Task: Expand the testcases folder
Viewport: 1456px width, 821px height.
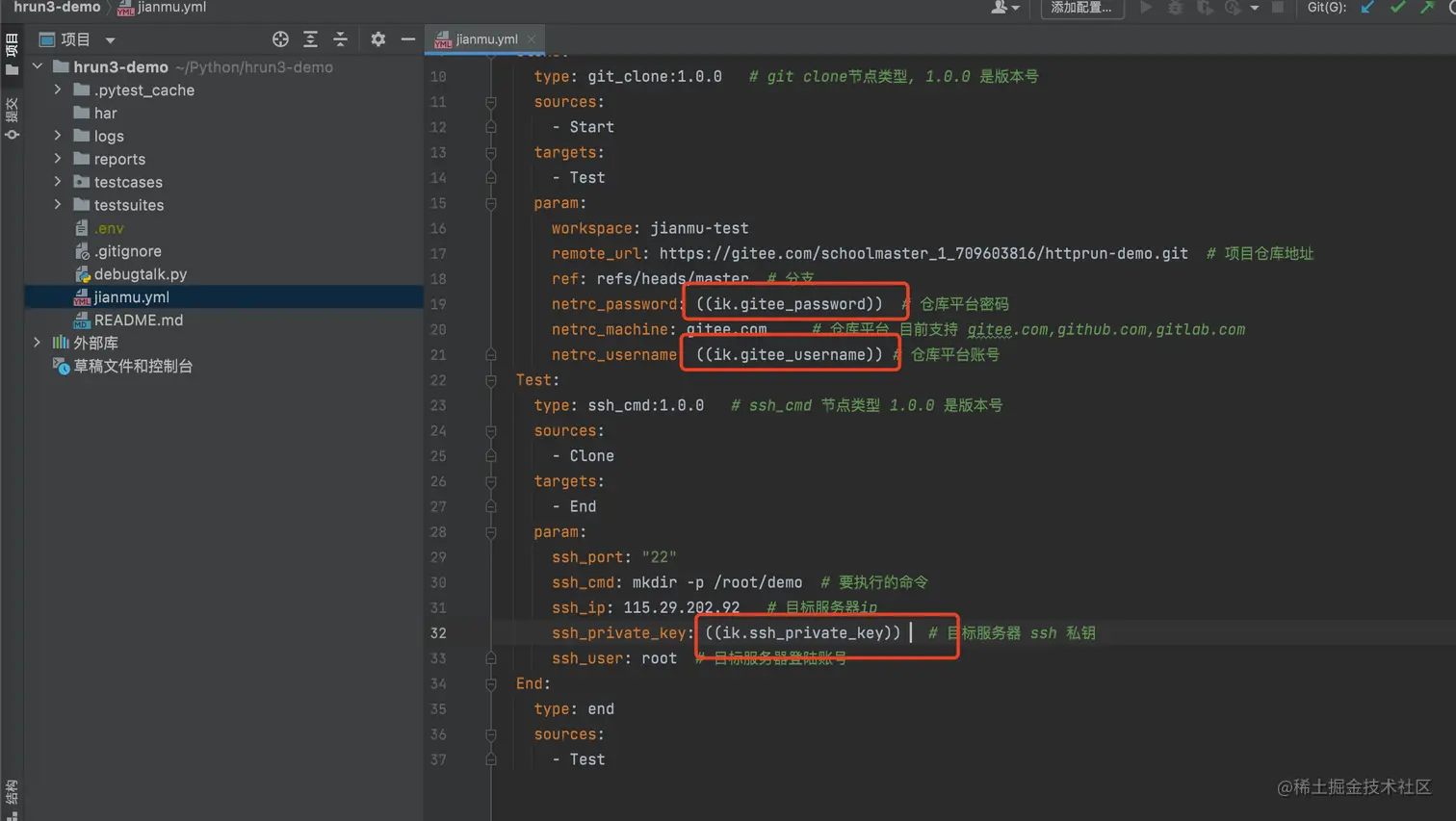Action: point(58,182)
